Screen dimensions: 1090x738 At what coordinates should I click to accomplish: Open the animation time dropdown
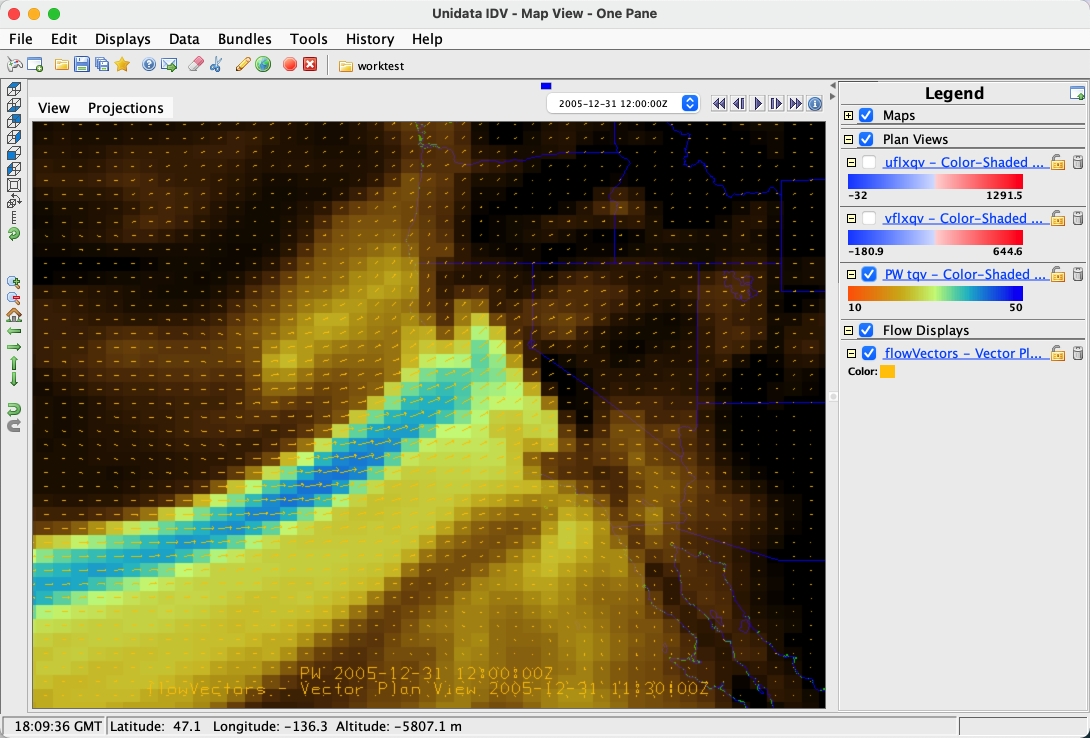689,103
